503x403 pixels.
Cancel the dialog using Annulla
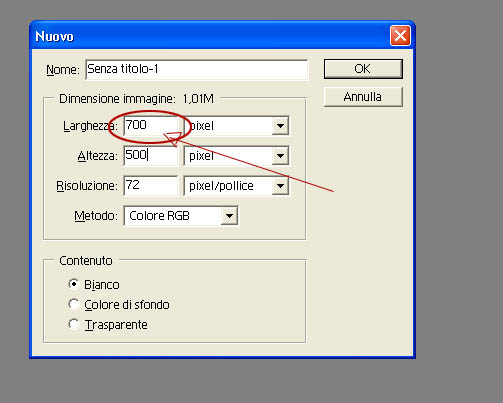point(363,97)
